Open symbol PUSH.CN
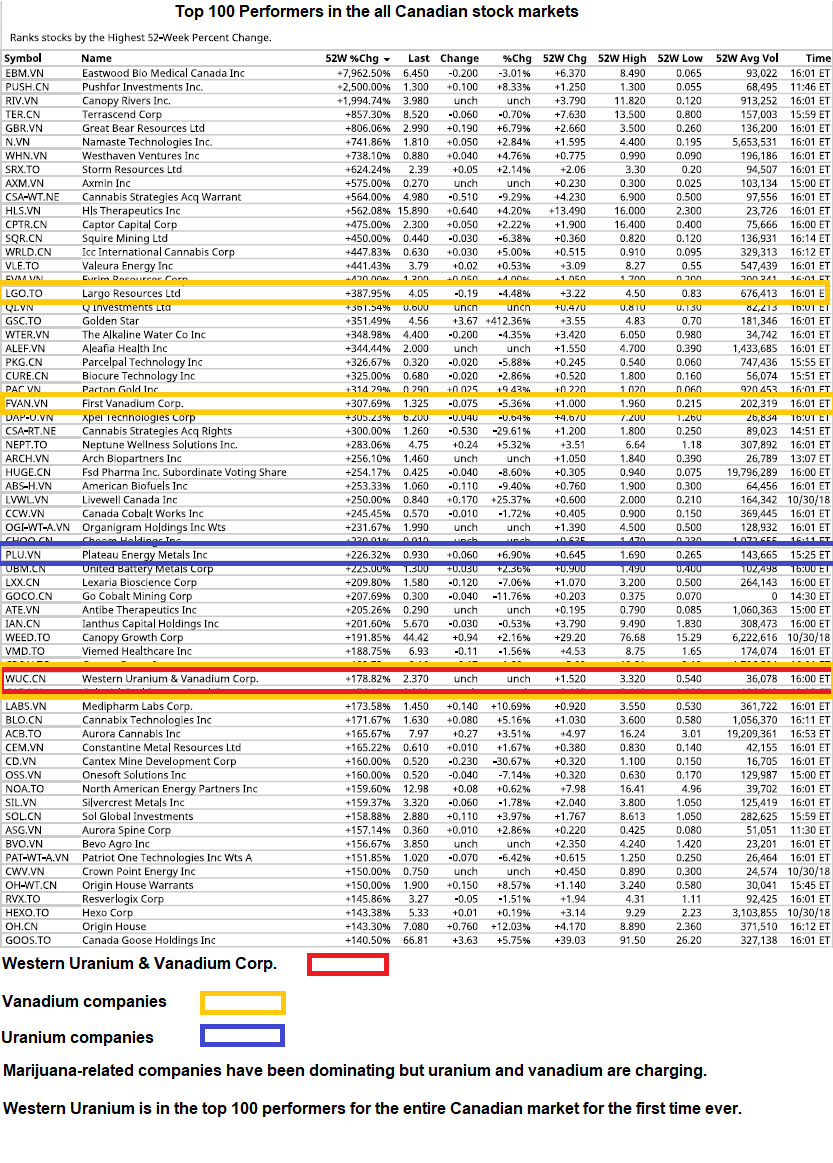833x1163 pixels. point(27,87)
